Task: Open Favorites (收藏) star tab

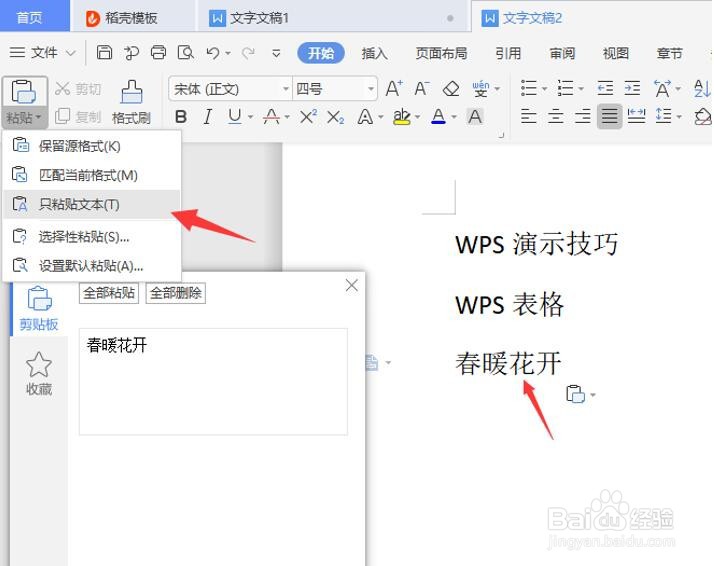Action: (x=39, y=373)
